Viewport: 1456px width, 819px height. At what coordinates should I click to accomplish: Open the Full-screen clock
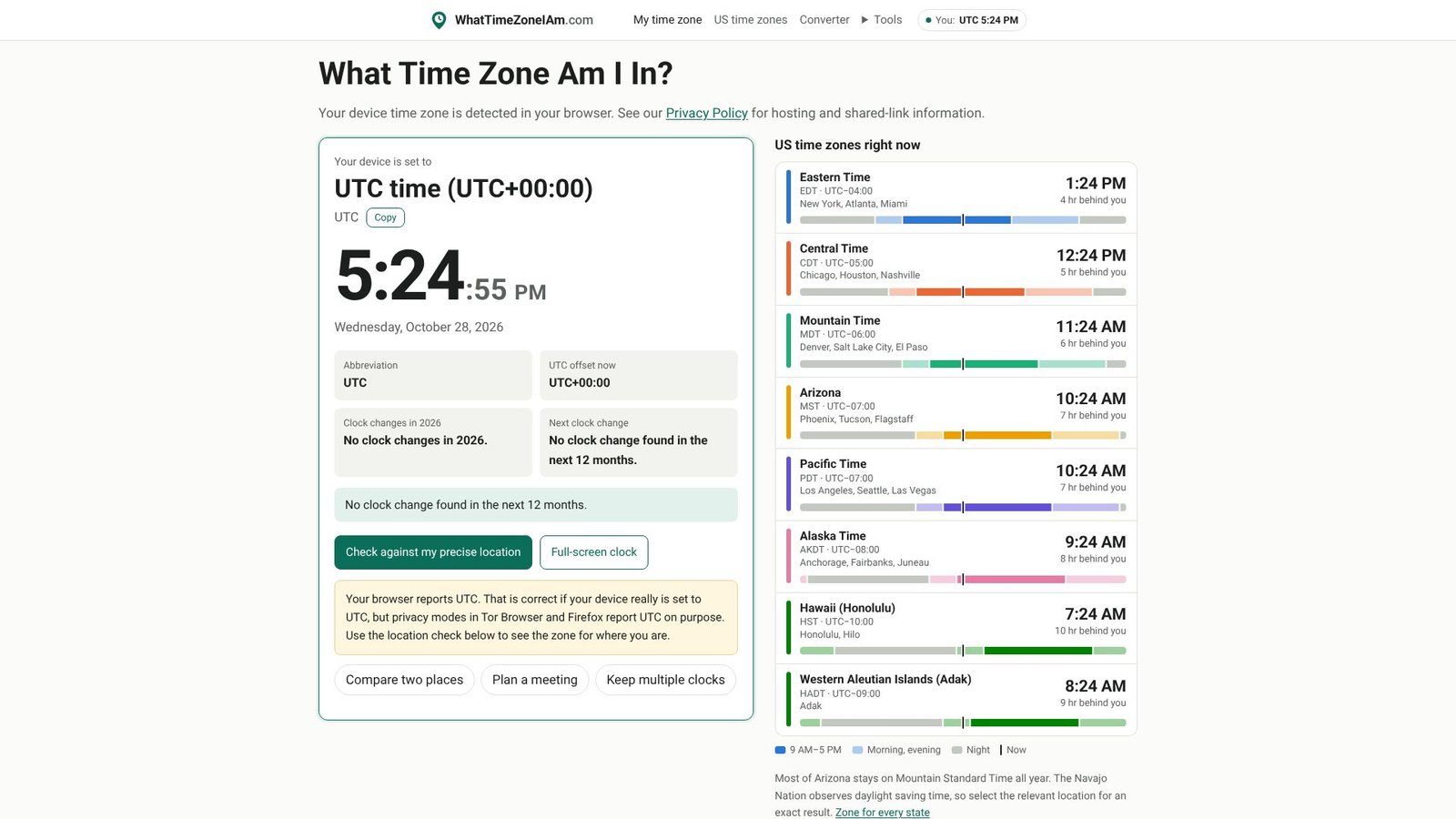593,552
